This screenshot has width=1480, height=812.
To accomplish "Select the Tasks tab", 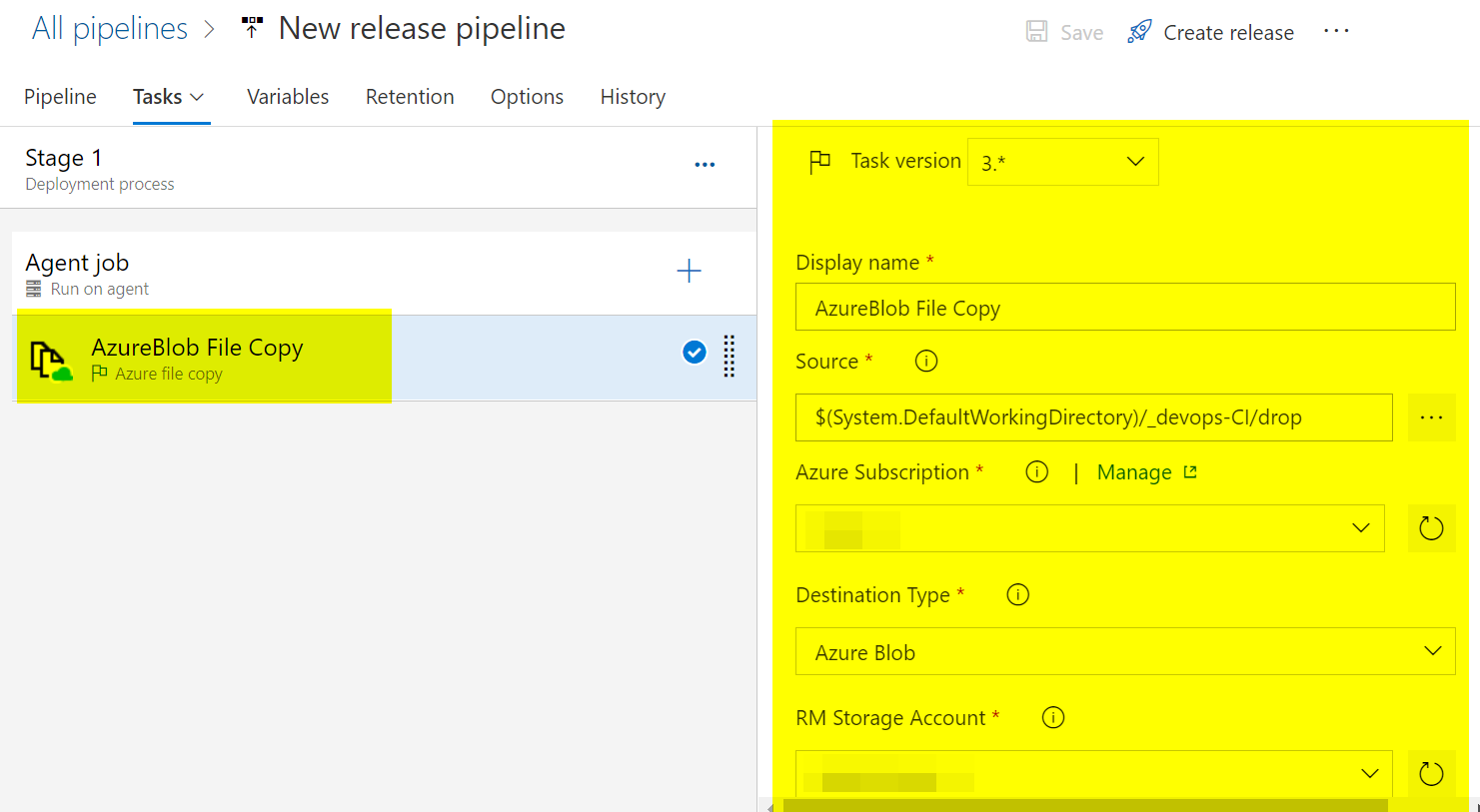I will (158, 97).
